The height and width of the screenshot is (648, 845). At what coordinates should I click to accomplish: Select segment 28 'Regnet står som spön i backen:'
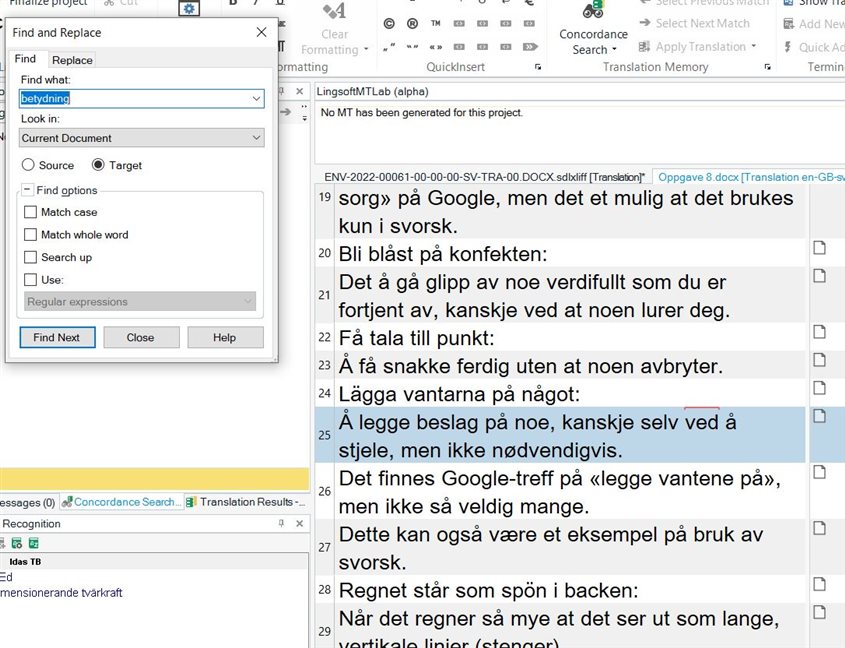pos(571,591)
